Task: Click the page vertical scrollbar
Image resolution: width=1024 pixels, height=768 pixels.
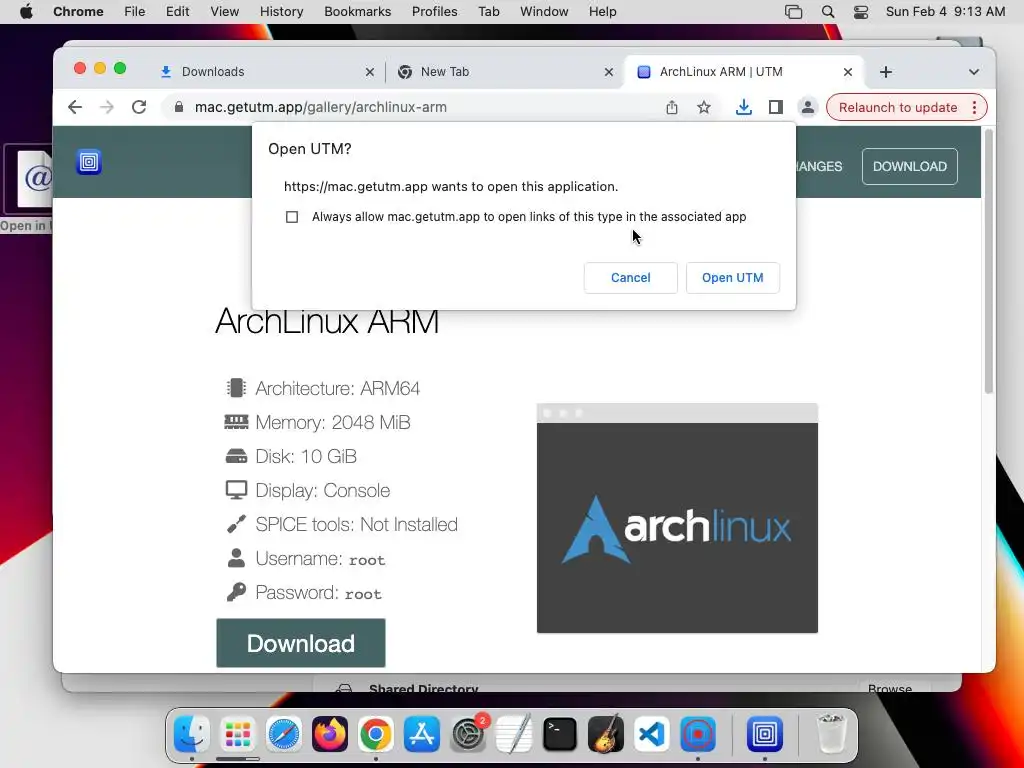Action: [x=989, y=261]
